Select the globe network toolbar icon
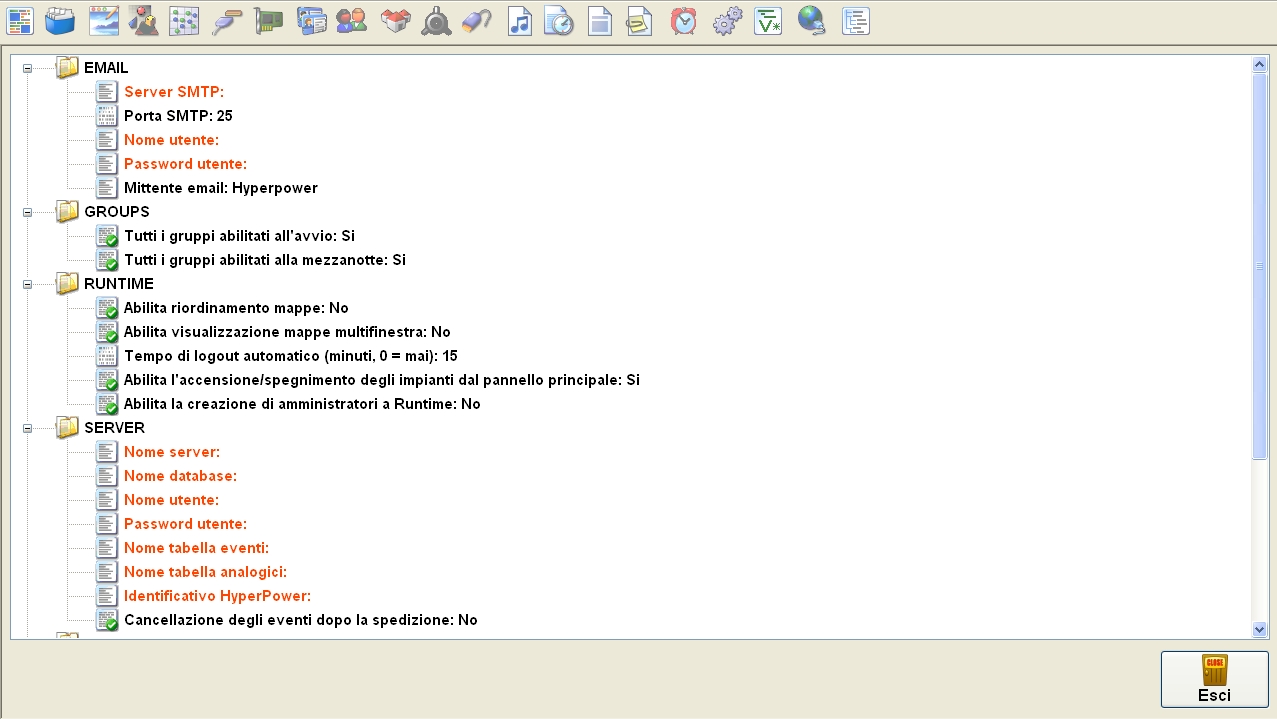The image size is (1277, 719). (x=811, y=21)
